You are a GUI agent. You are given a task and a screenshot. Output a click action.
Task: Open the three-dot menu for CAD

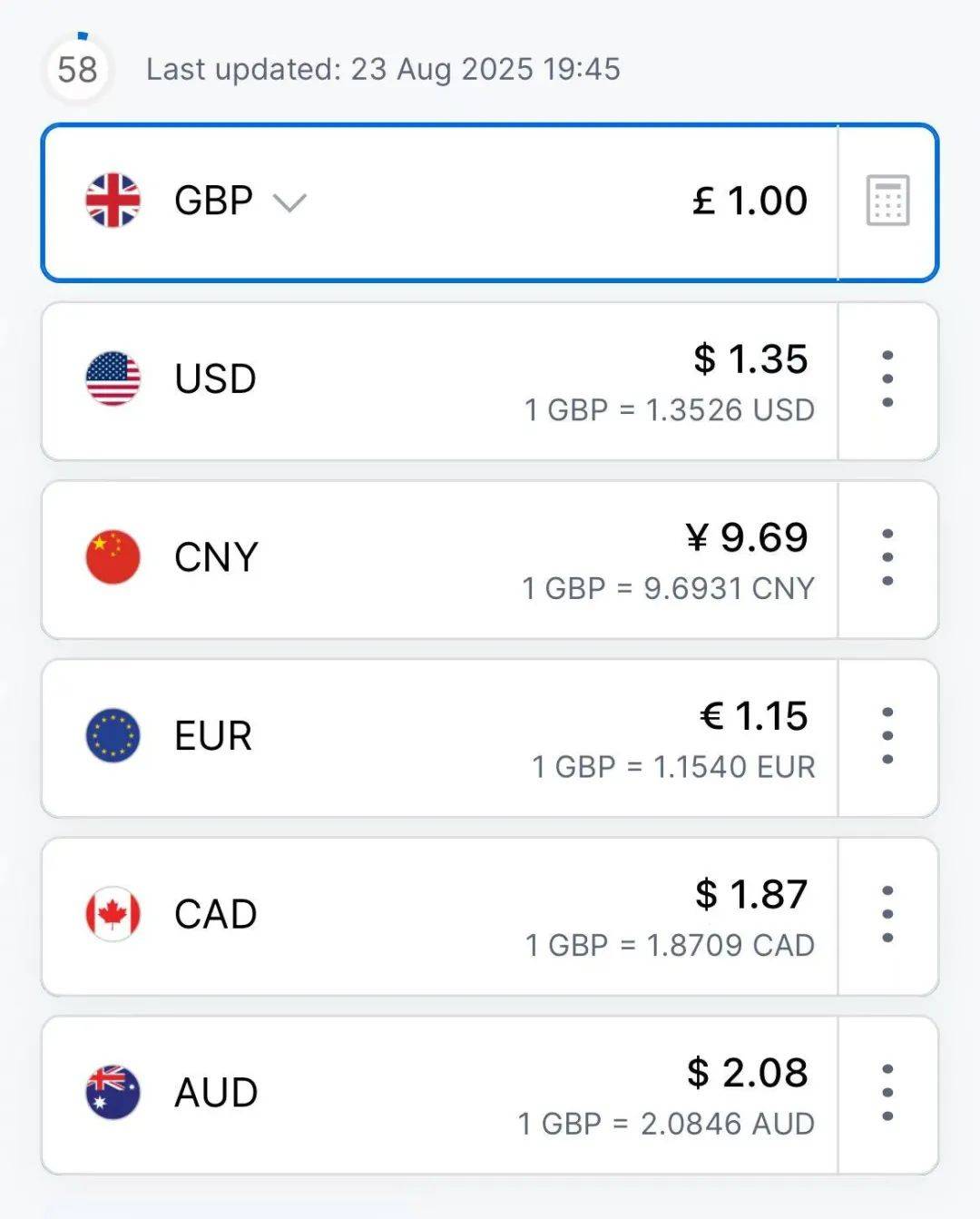pos(887,914)
